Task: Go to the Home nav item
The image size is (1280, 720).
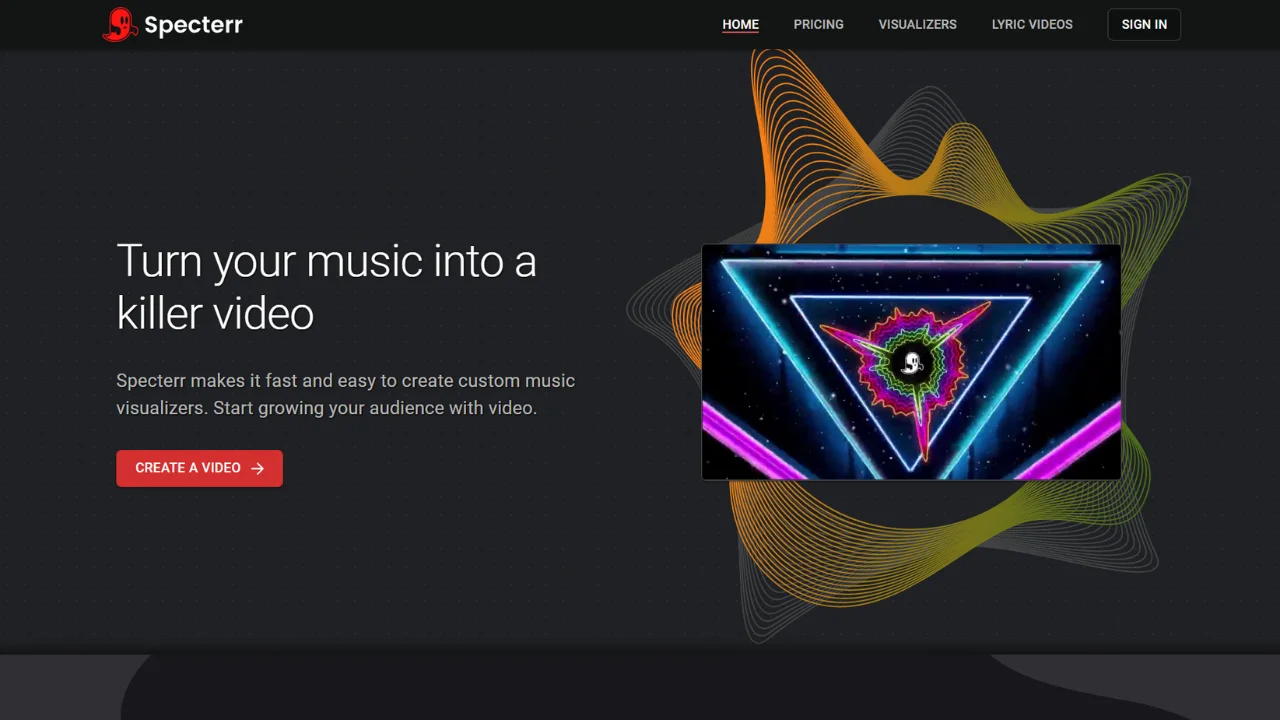Action: (x=741, y=24)
